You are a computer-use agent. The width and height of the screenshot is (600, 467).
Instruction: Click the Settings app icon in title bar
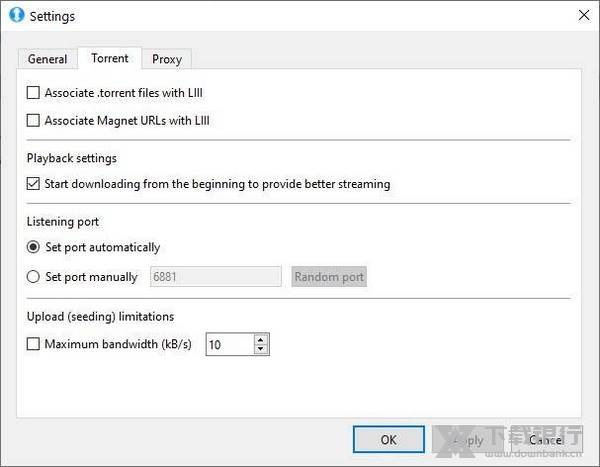15,16
